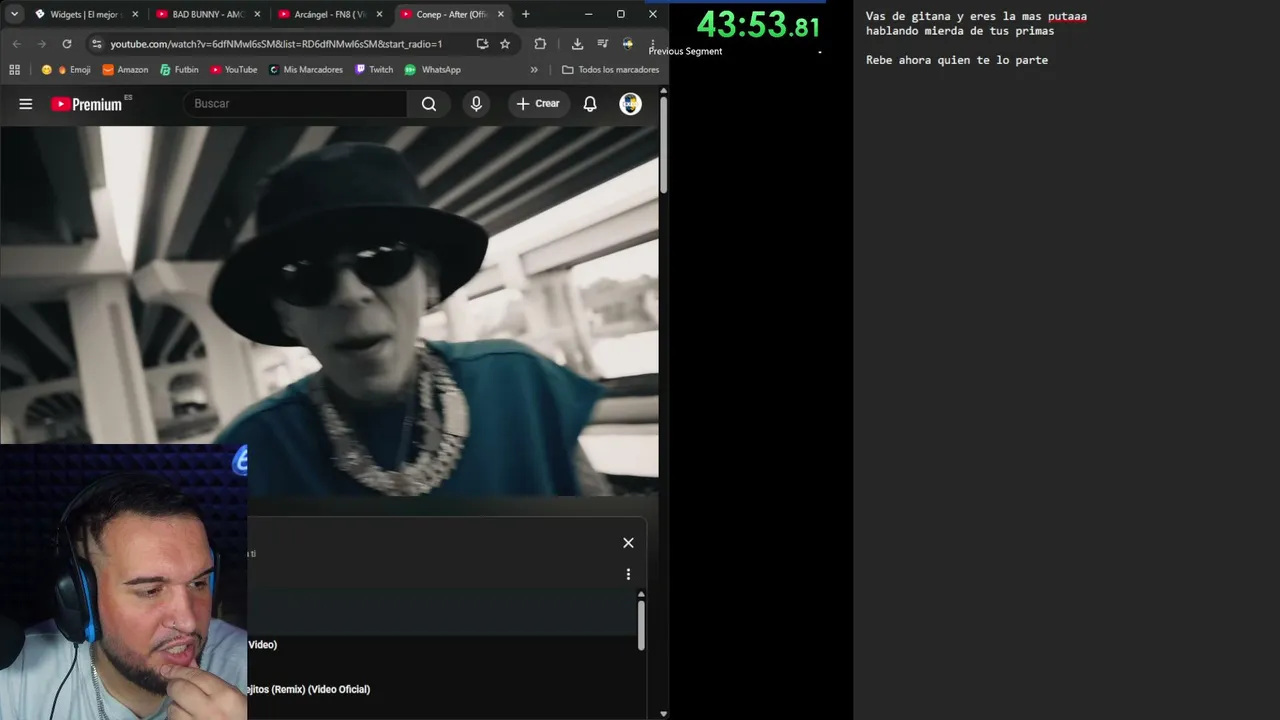Expand the tab search dropdown arrow

click(14, 14)
